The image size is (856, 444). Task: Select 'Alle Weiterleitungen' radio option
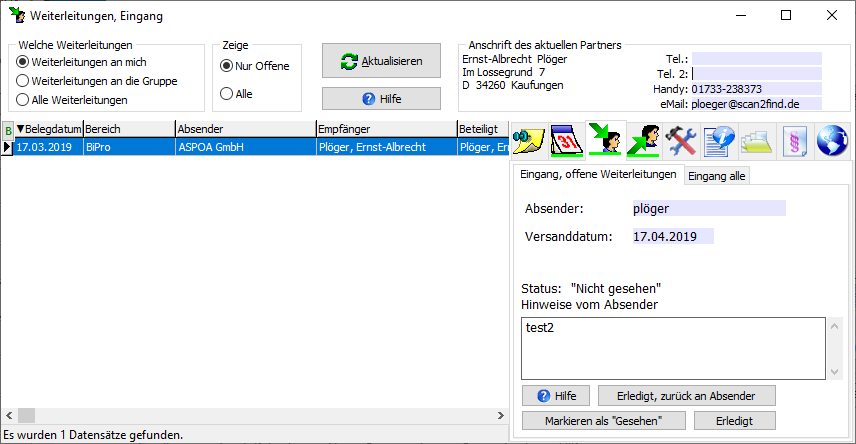click(x=72, y=100)
